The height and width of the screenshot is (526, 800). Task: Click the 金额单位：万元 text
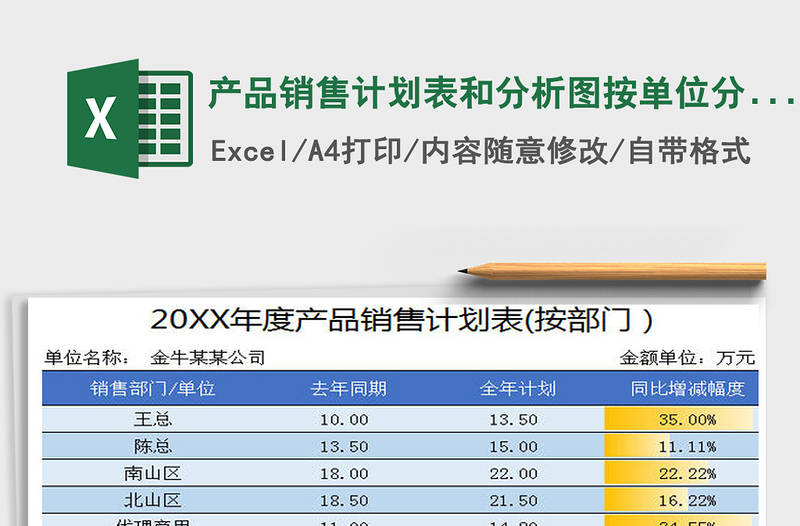pyautogui.click(x=687, y=358)
